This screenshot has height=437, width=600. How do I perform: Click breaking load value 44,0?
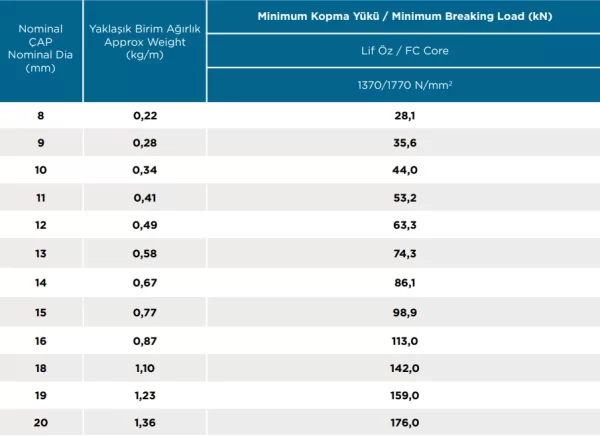[x=405, y=170]
